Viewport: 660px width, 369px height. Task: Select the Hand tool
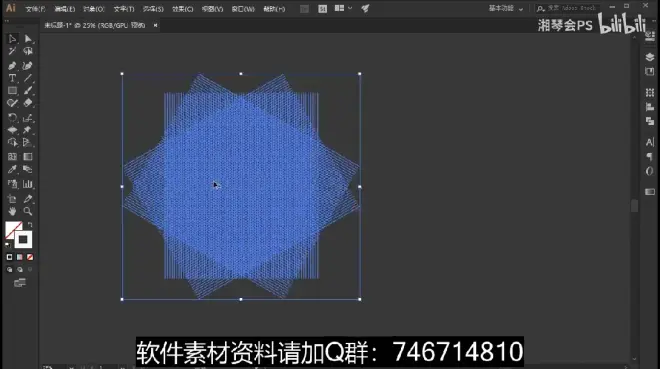(12, 211)
